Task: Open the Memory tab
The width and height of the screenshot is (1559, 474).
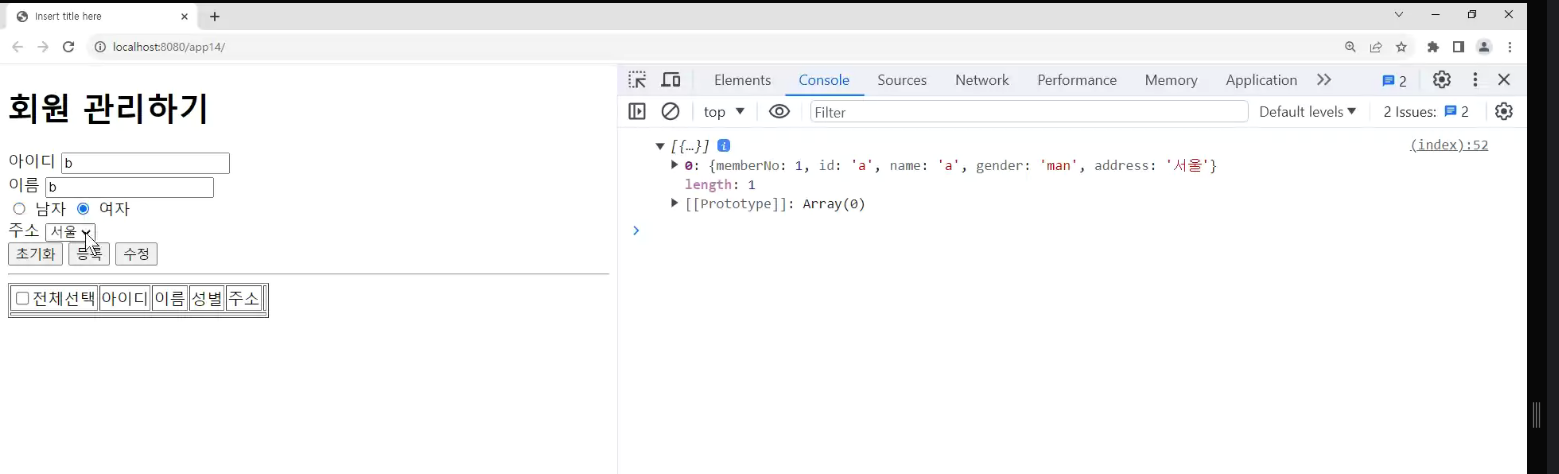Action: [1171, 80]
